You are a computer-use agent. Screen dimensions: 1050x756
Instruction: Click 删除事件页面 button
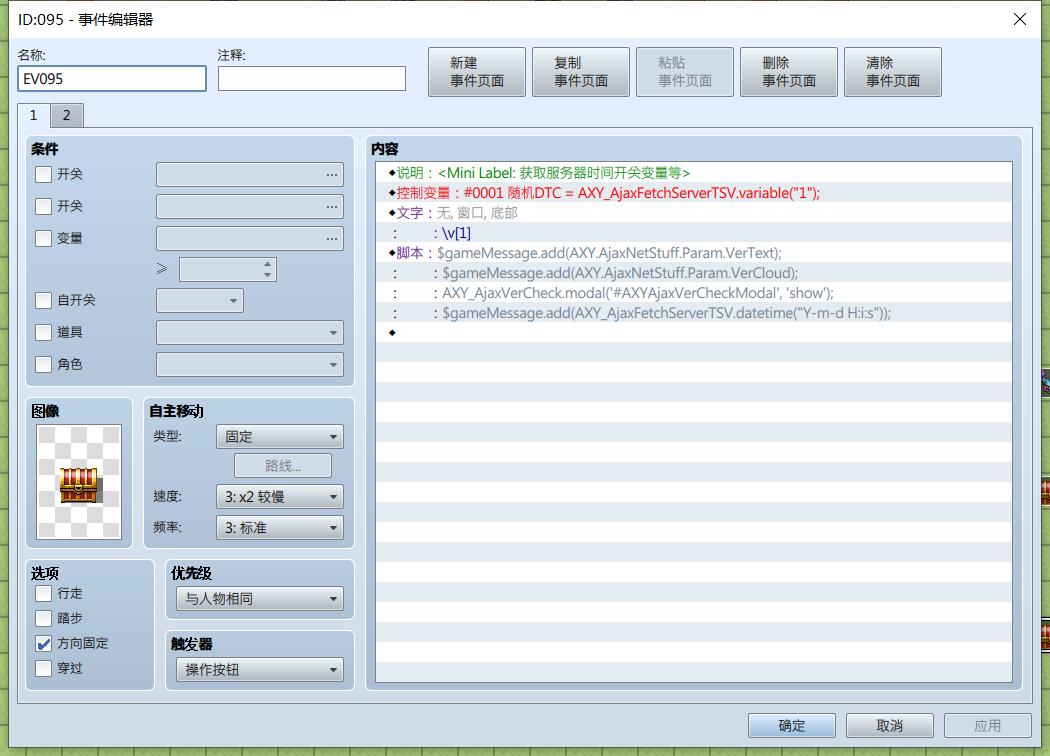click(x=789, y=72)
